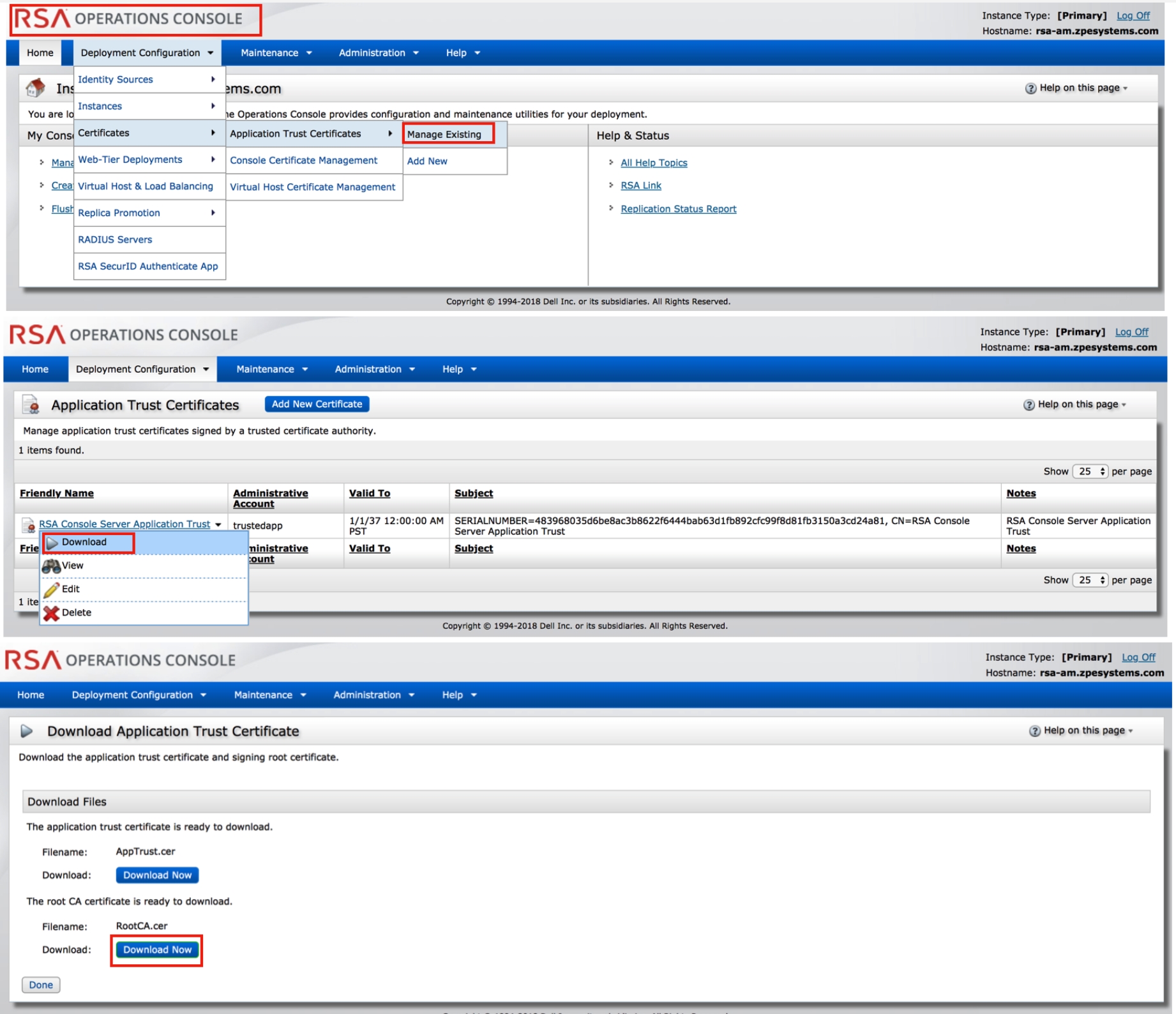
Task: Sort by Friendly Name column header
Action: [57, 494]
